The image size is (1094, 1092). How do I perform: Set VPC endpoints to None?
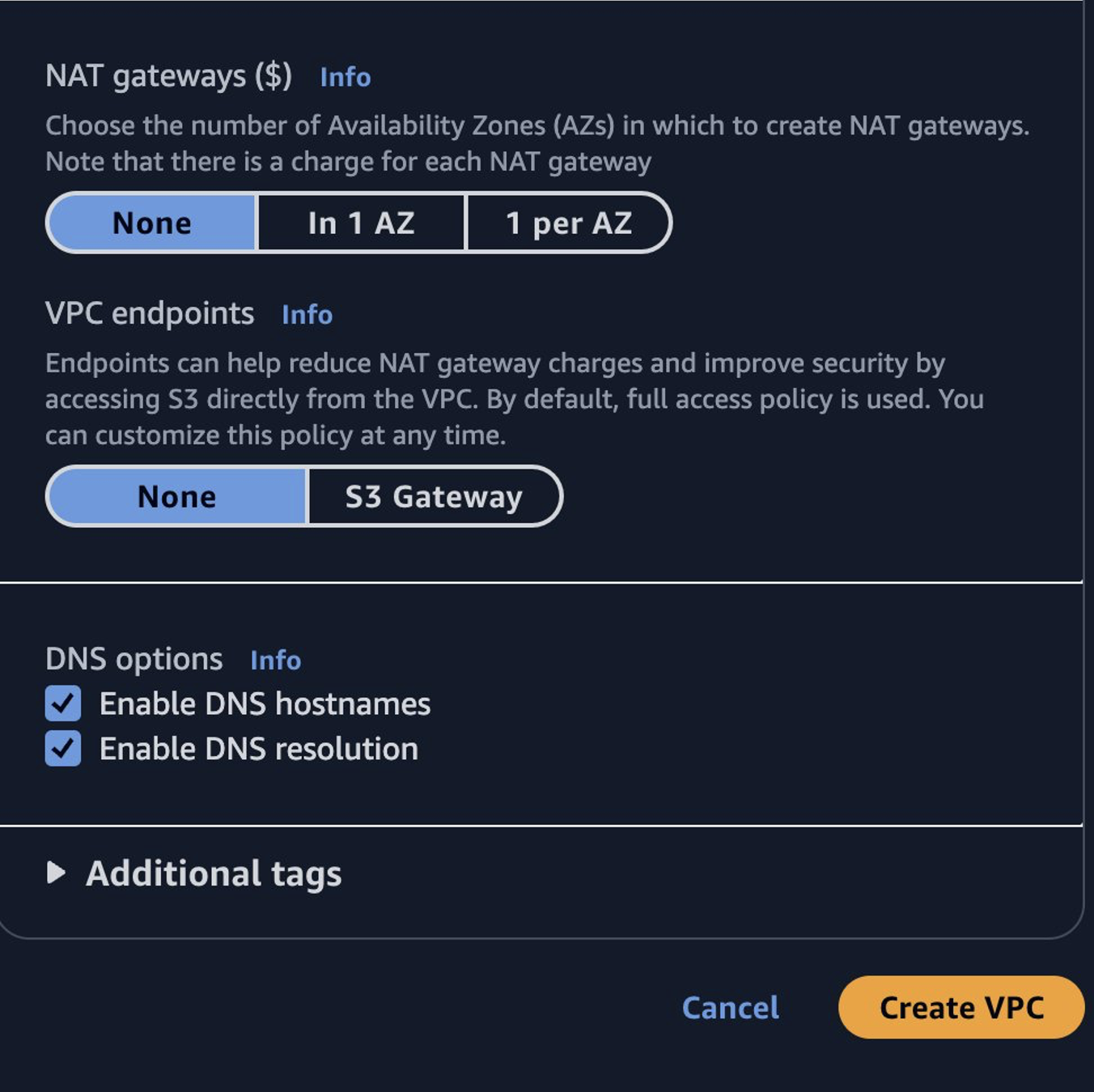coord(177,496)
